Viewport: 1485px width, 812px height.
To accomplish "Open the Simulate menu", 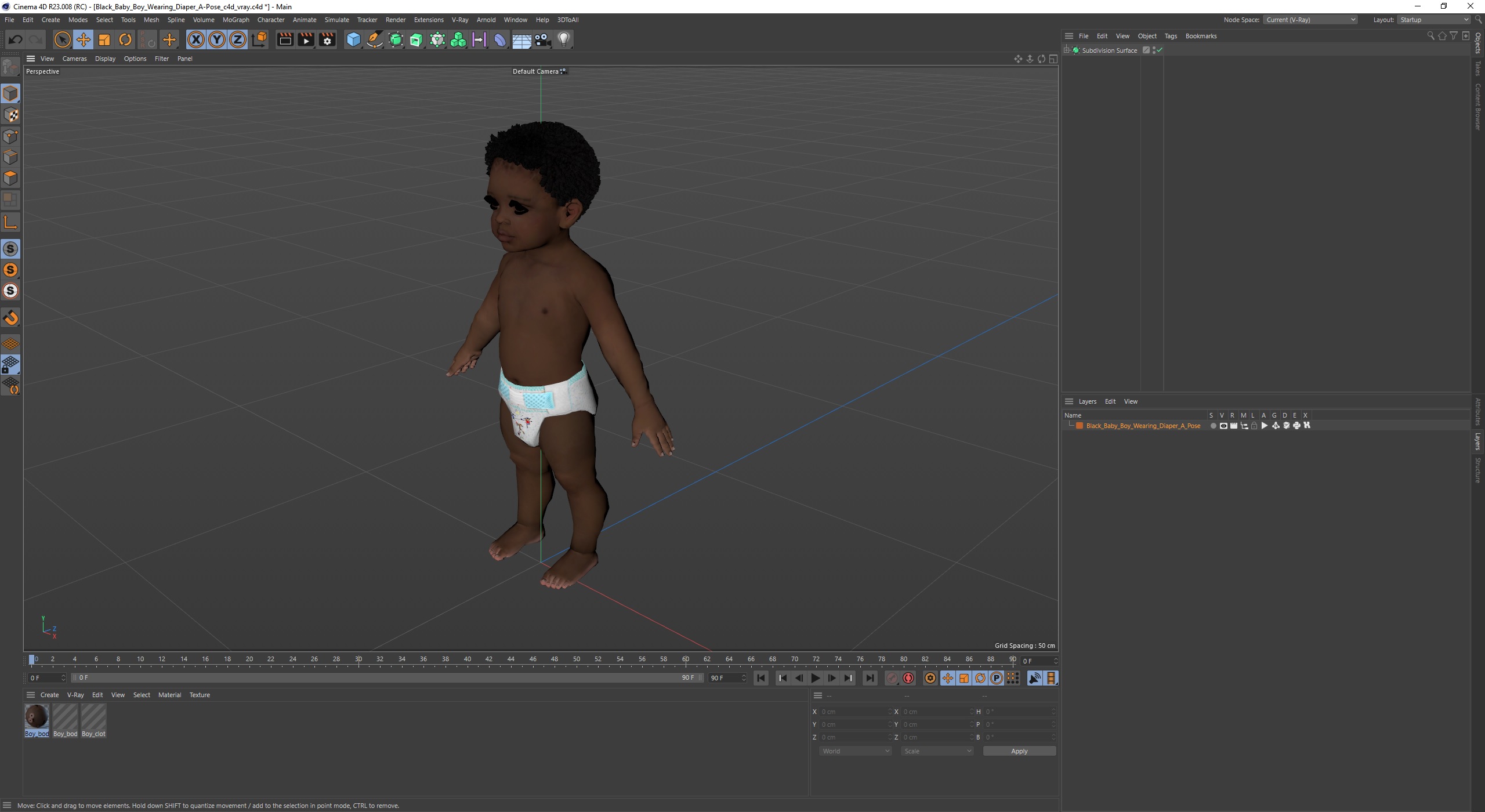I will point(336,20).
